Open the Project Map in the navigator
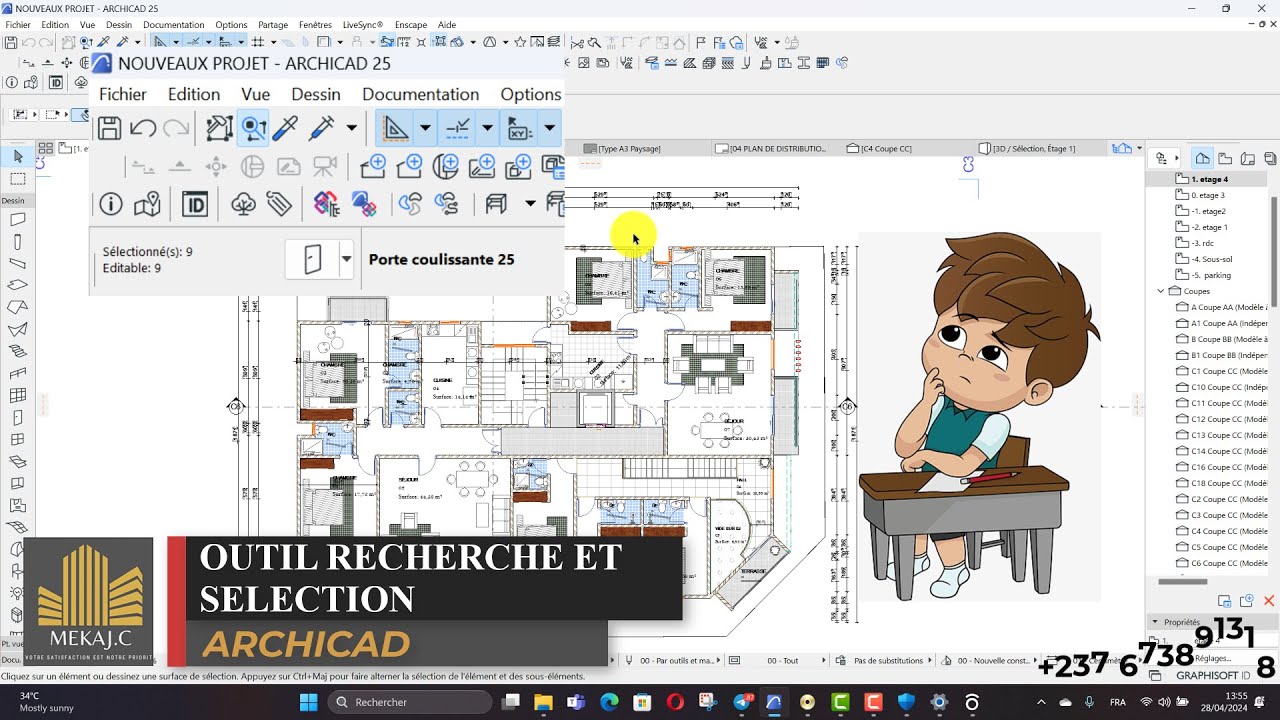The image size is (1280, 720). click(1203, 158)
